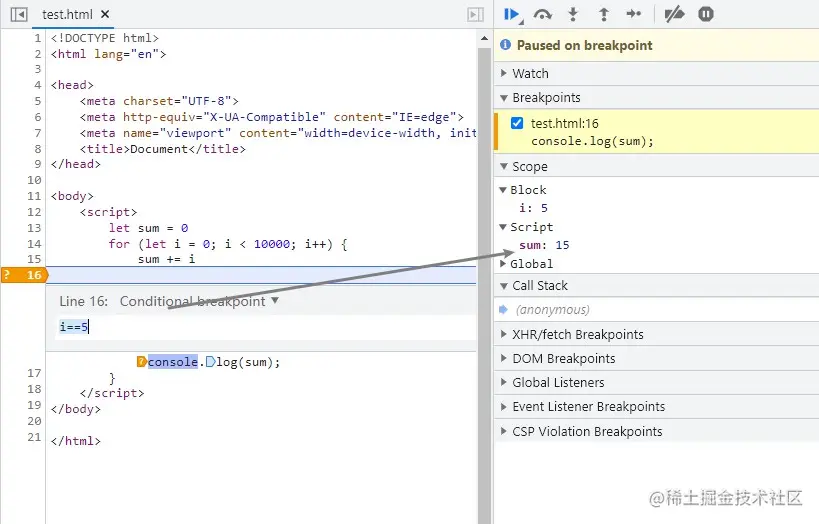The height and width of the screenshot is (524, 819).
Task: Click the orange breakpoint marker before console
Action: [141, 362]
